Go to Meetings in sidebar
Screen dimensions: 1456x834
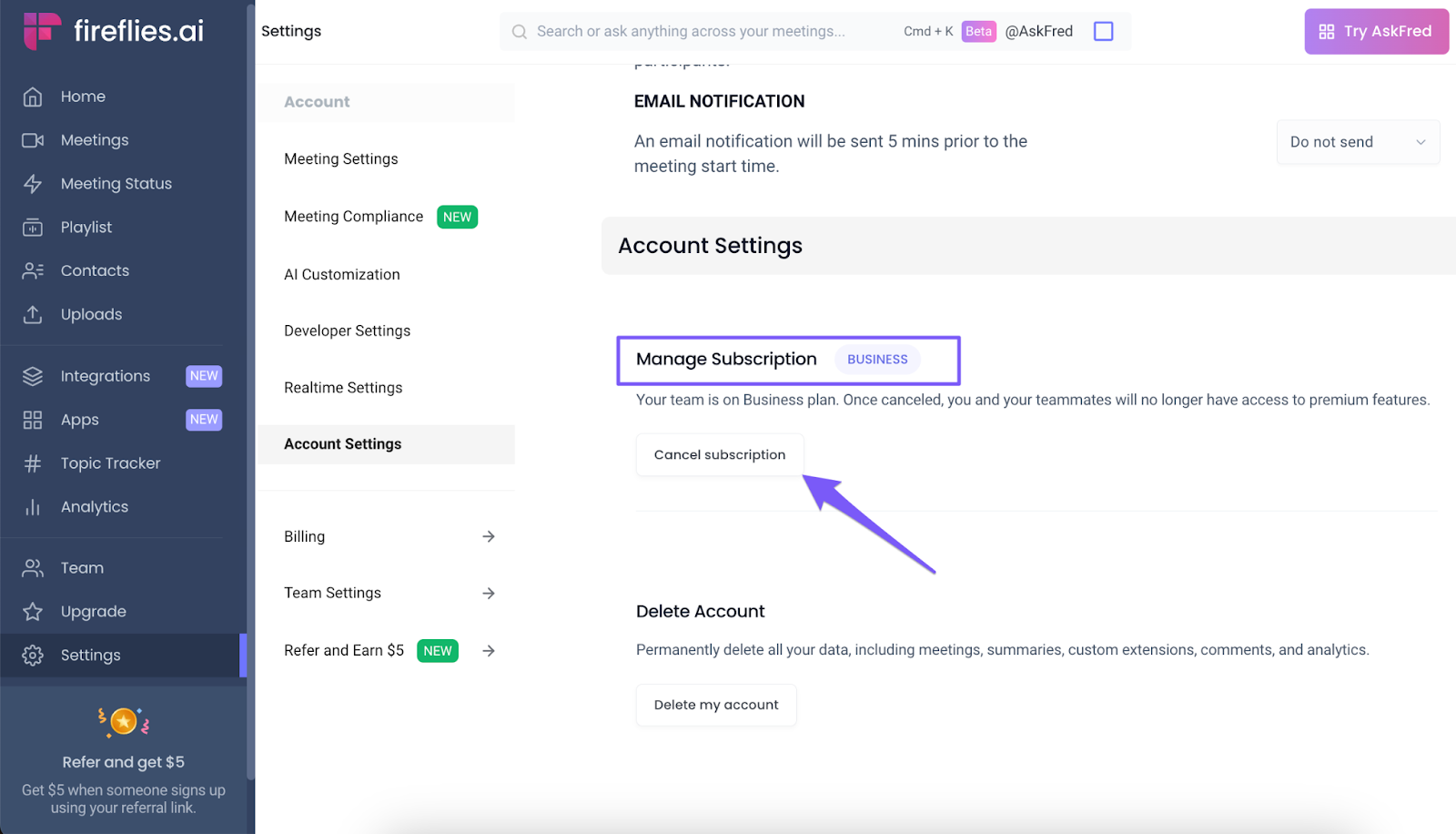95,140
